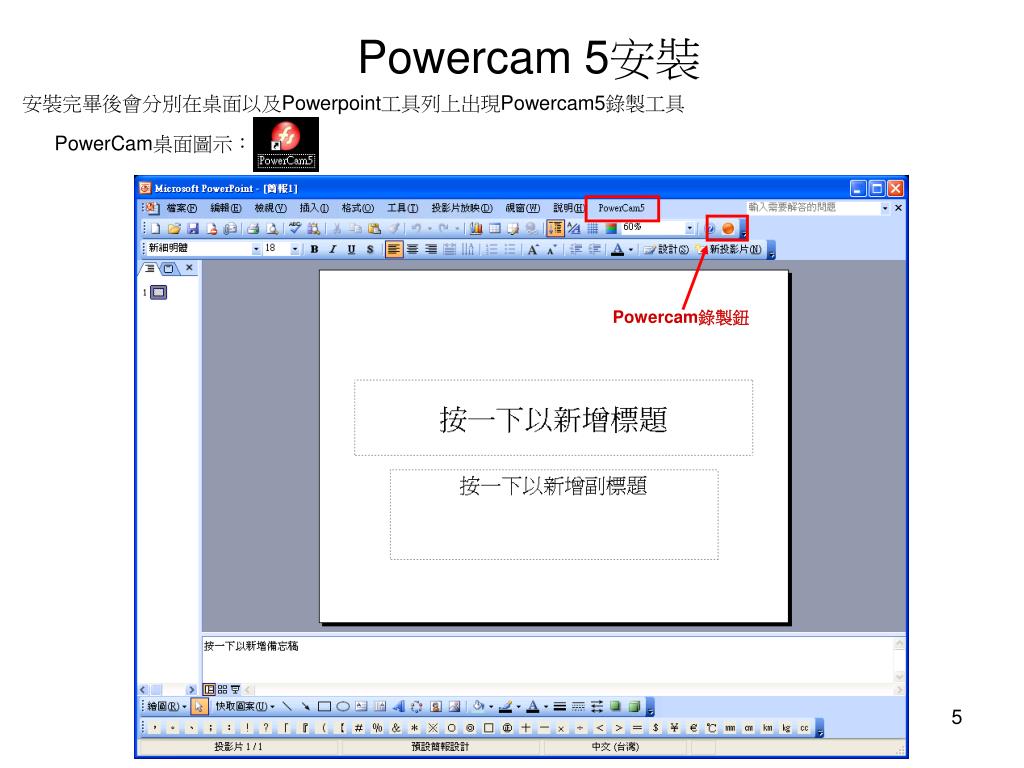The width and height of the screenshot is (1024, 768).
Task: Toggle Align Right
Action: (431, 249)
